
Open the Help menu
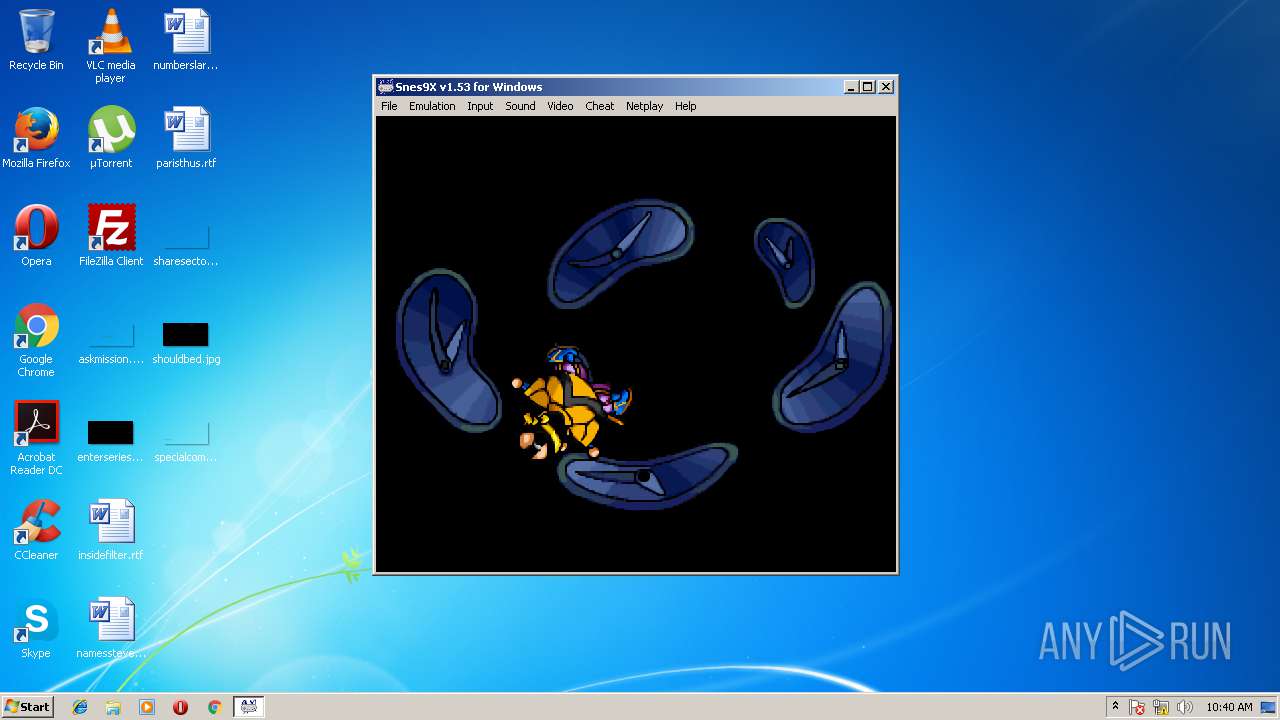point(685,106)
